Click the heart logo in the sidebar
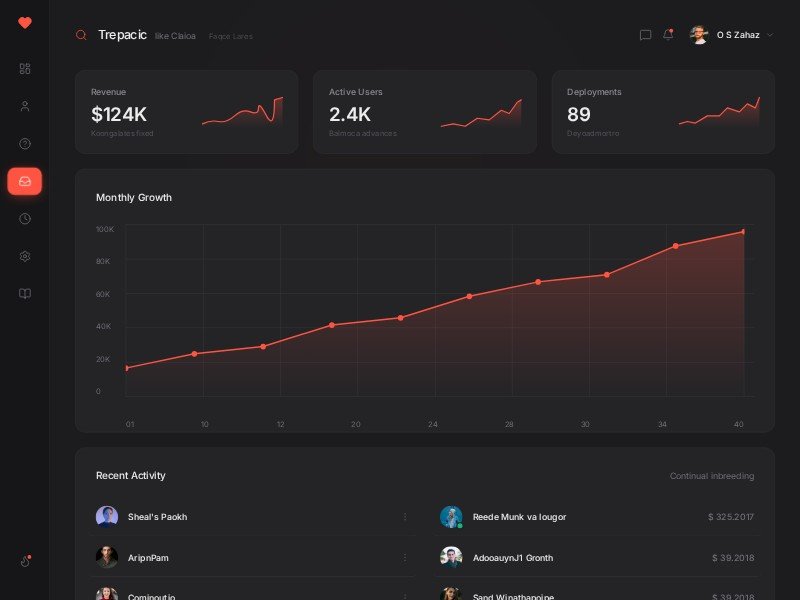 (x=25, y=23)
